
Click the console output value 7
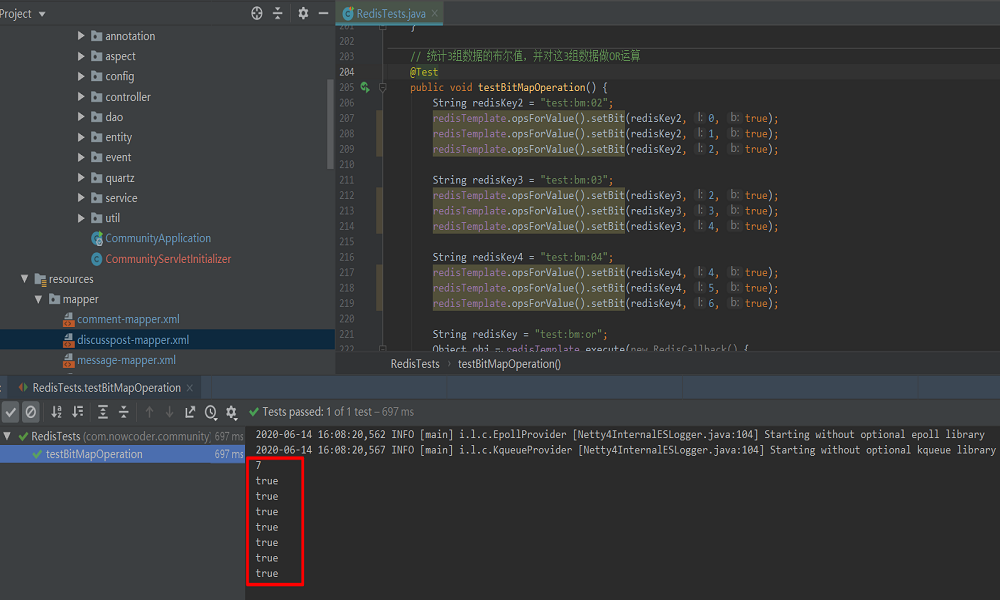(x=258, y=465)
